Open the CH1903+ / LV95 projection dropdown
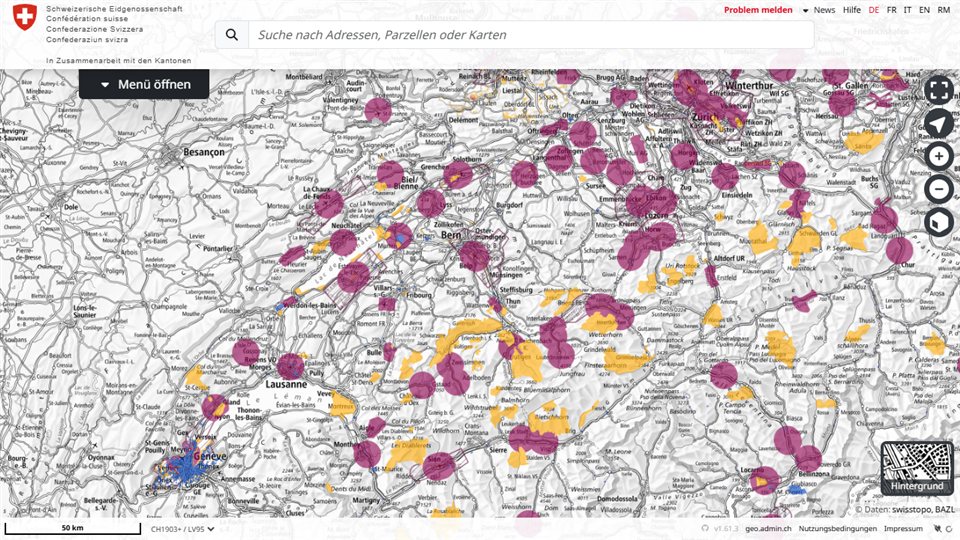The image size is (960, 540). (x=182, y=528)
